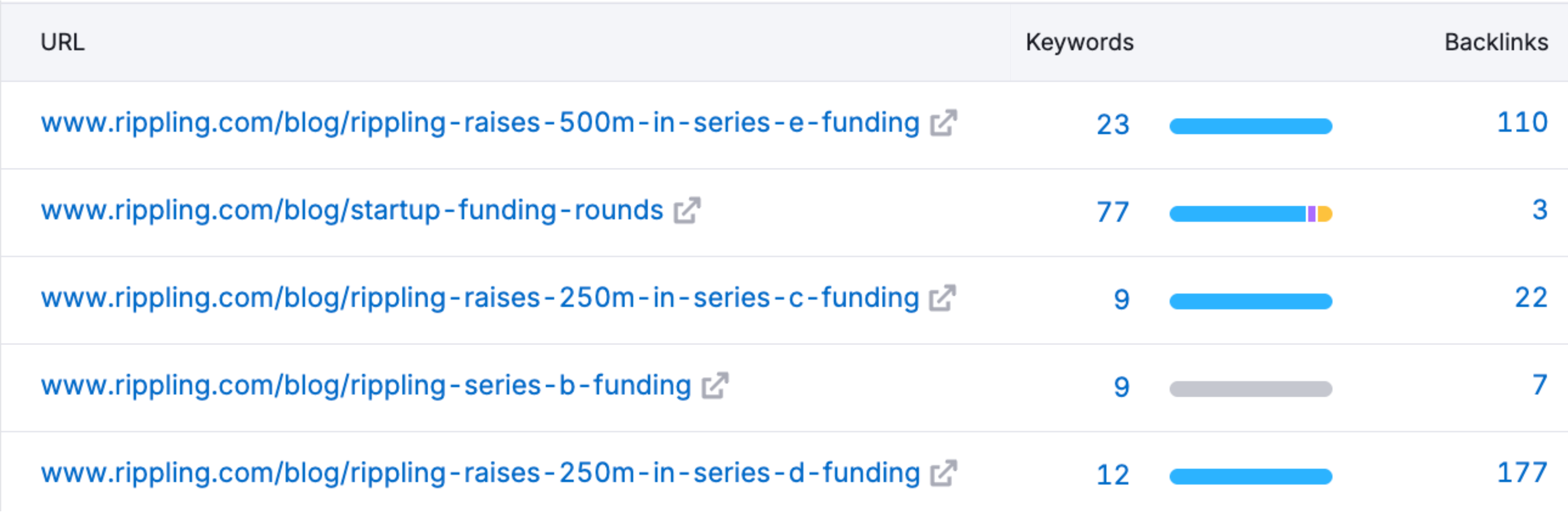View the 23 keywords for series-e-funding
Image resolution: width=1568 pixels, height=529 pixels.
[x=1113, y=125]
